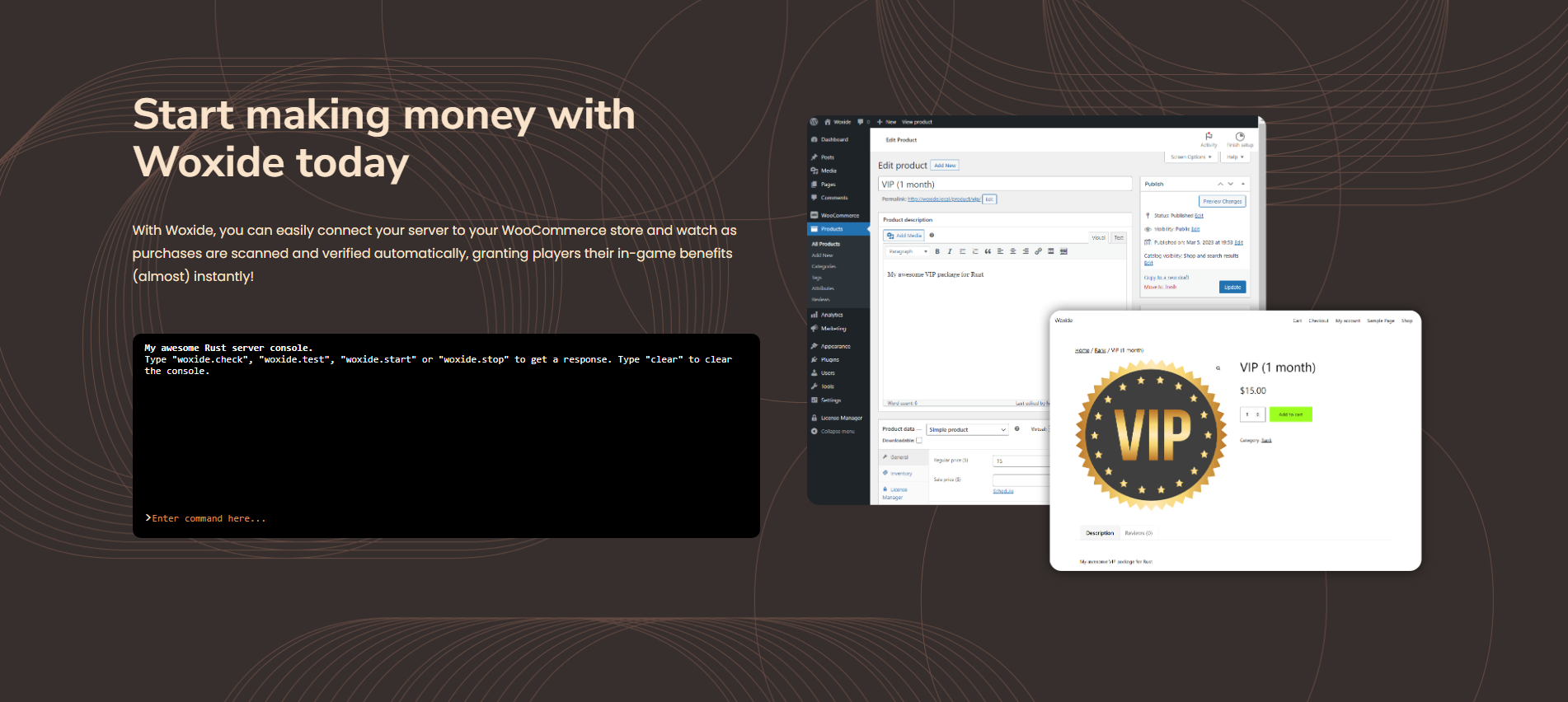The height and width of the screenshot is (702, 1568).
Task: Collapse the Publish panel
Action: click(x=1243, y=184)
